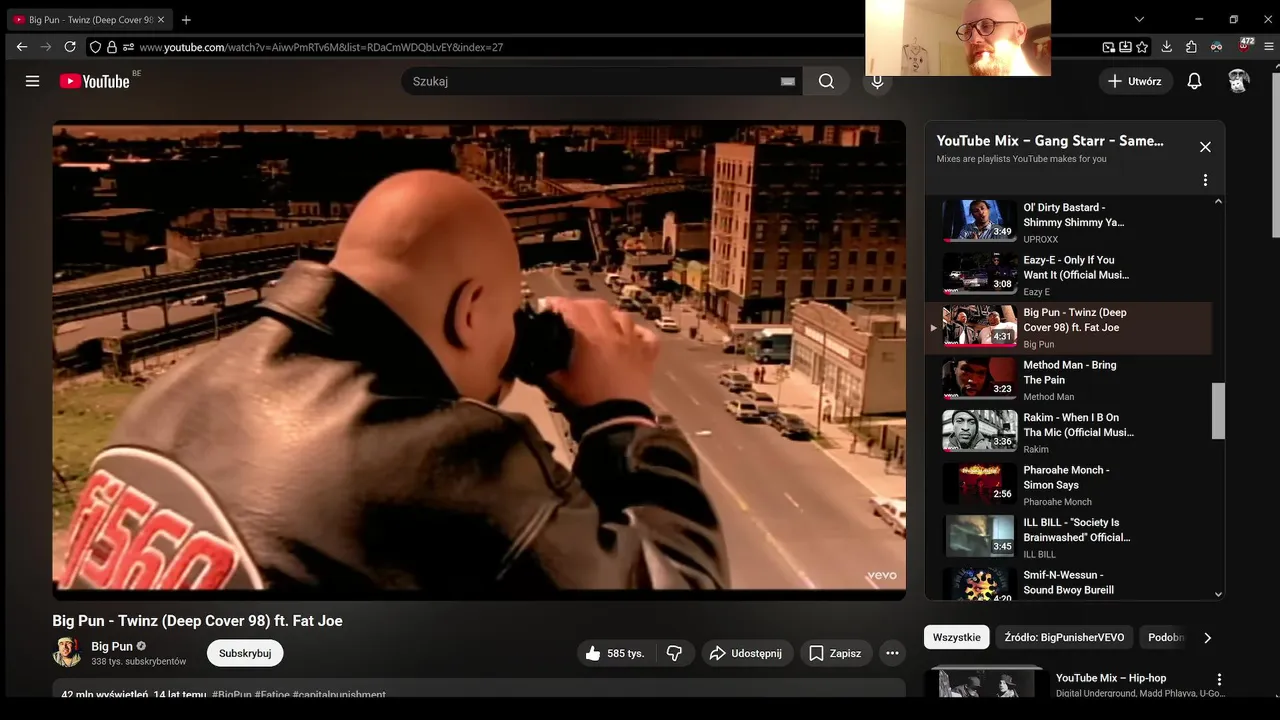Click the video player to pause
1280x720 pixels.
click(479, 360)
